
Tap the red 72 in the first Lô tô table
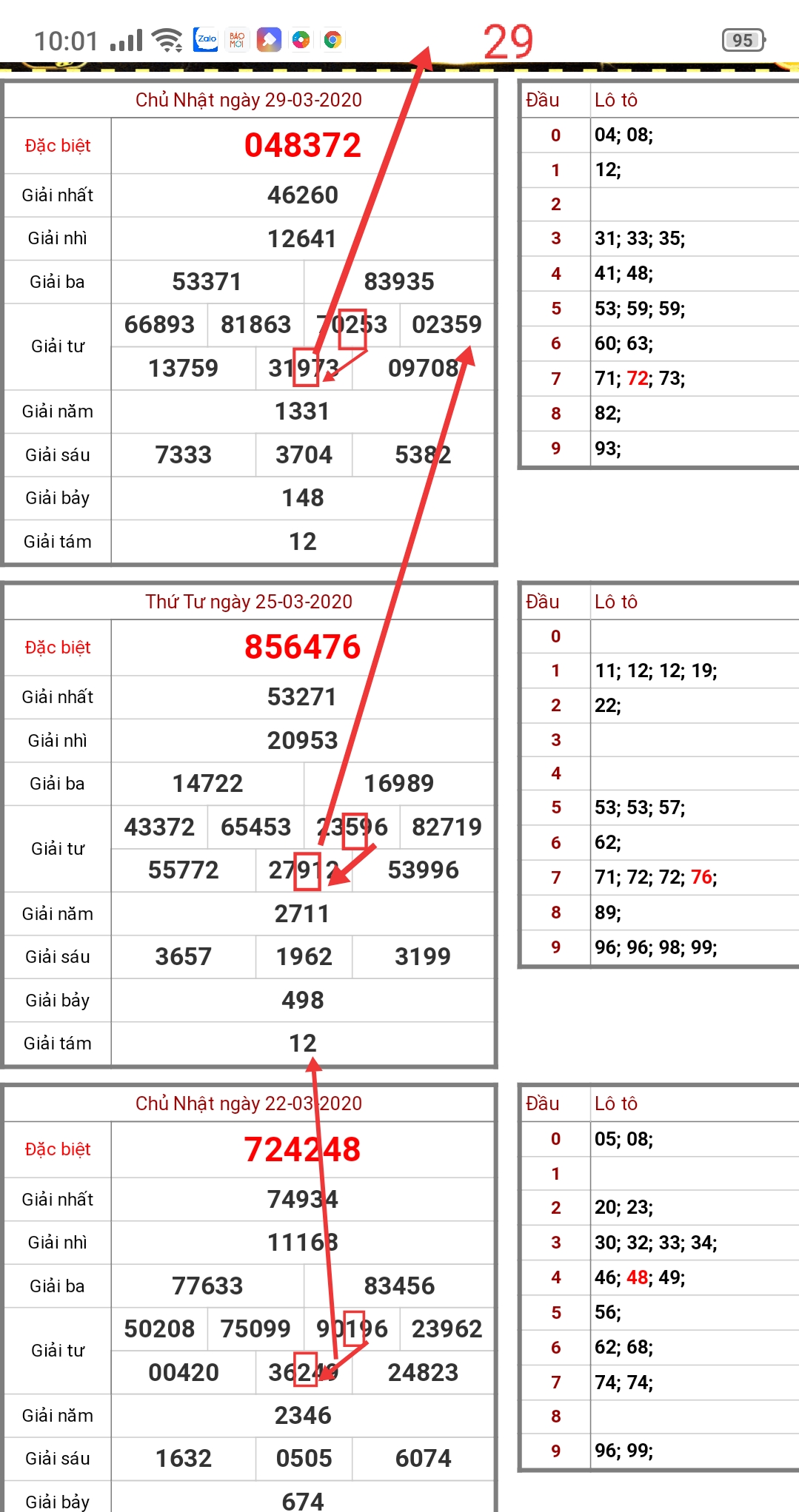tap(638, 379)
